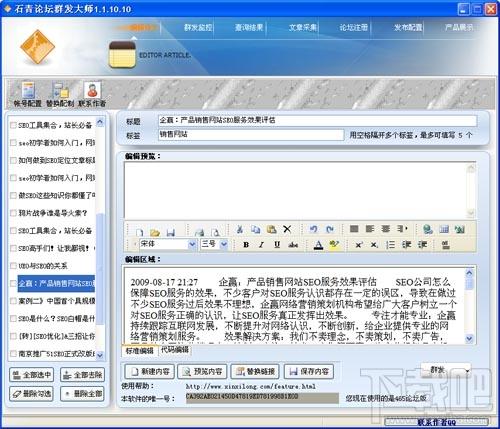
Task: Pick font color with A icon
Action: (x=318, y=245)
